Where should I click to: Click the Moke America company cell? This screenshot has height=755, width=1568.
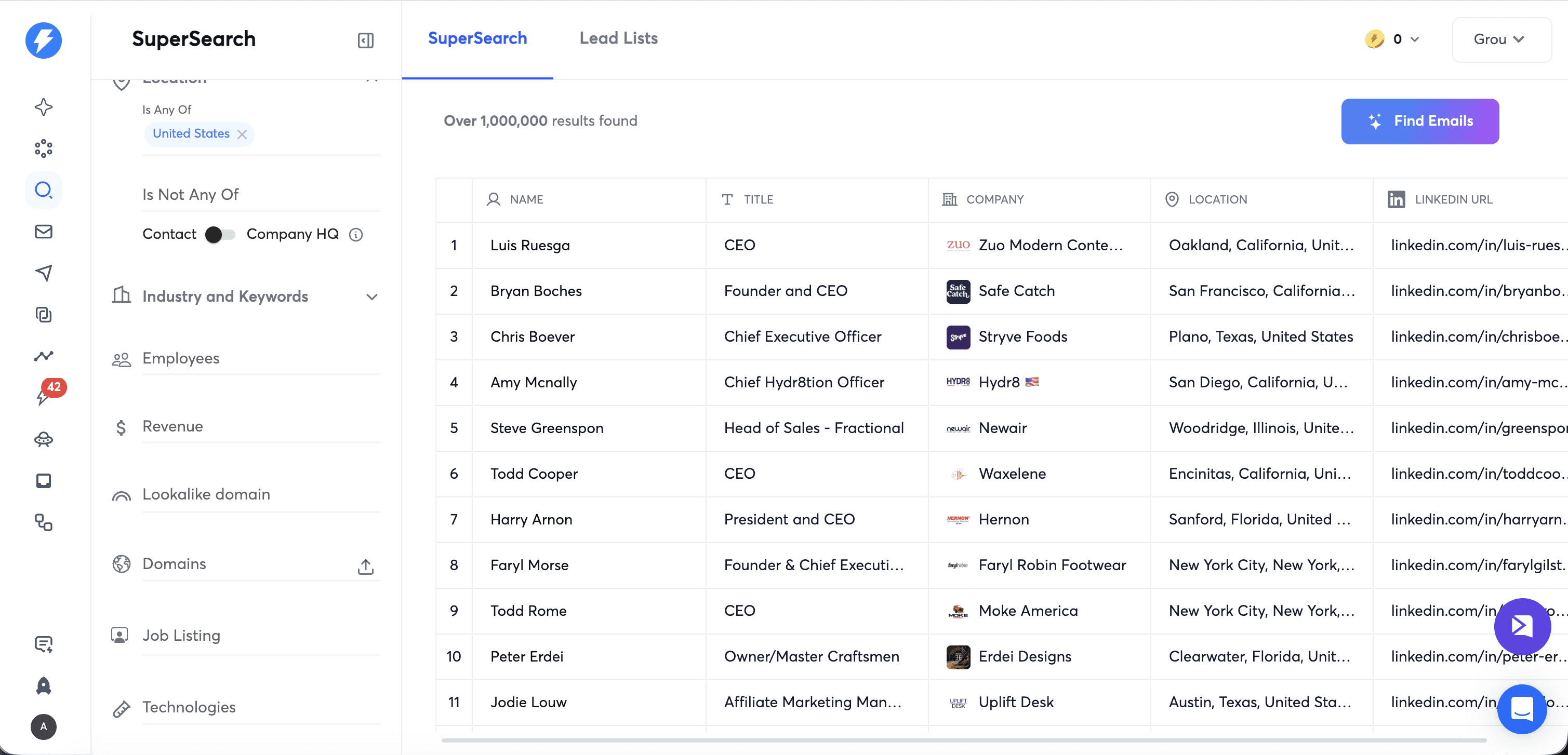[1039, 611]
